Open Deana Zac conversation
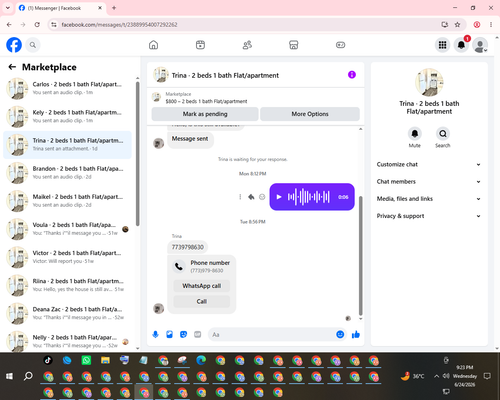Image resolution: width=500 pixels, height=400 pixels. point(67,313)
